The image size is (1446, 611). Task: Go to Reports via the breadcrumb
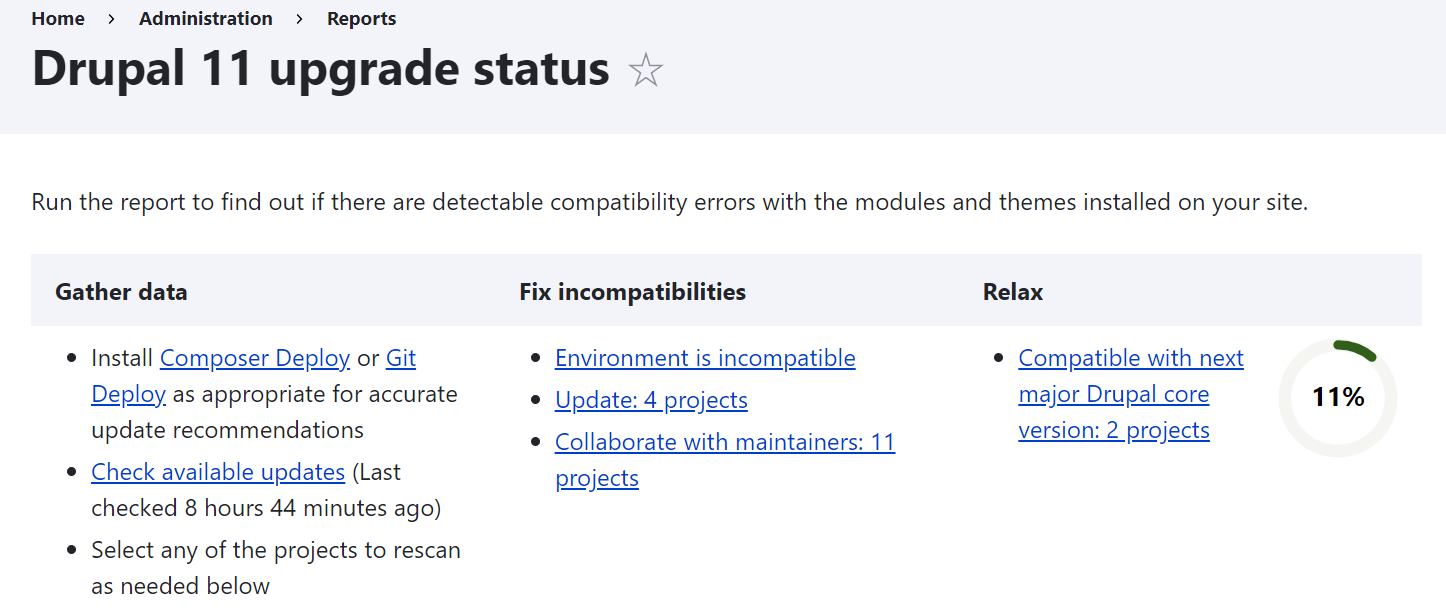tap(361, 18)
